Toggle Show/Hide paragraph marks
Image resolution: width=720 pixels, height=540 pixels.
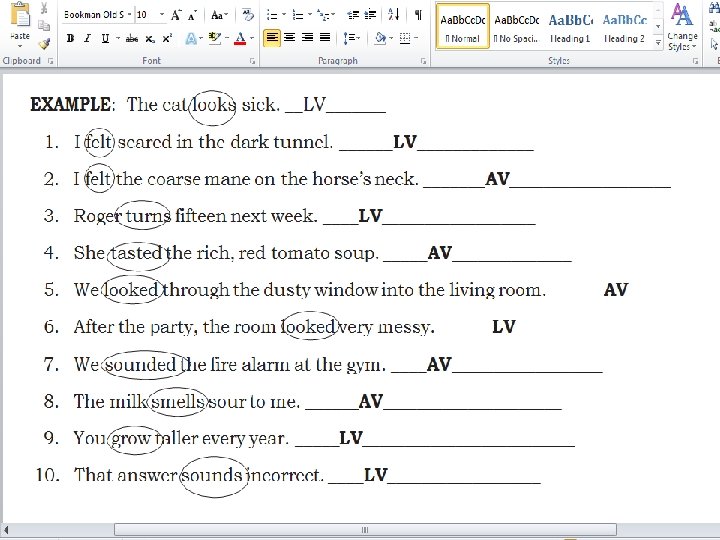pyautogui.click(x=418, y=15)
